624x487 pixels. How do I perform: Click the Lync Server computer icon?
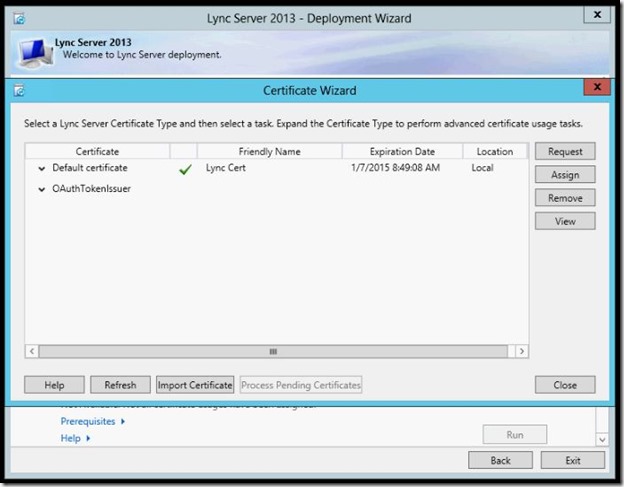pyautogui.click(x=35, y=53)
